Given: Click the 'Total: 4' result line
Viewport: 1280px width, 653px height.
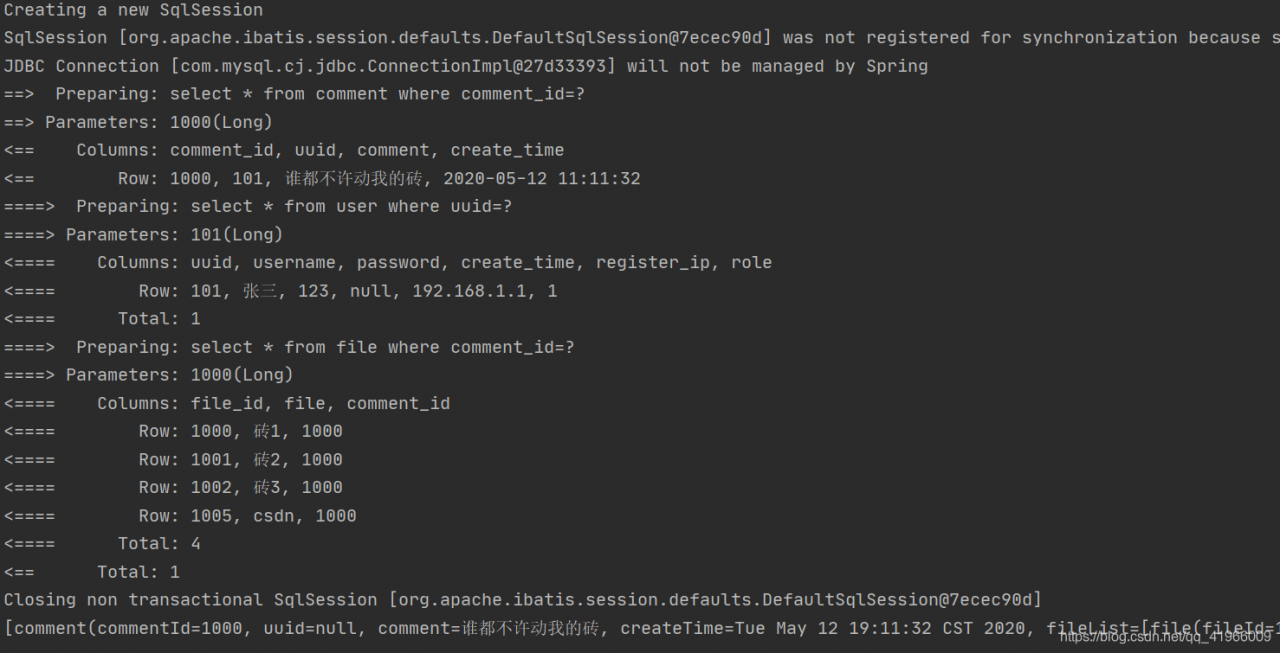Looking at the screenshot, I should (102, 544).
